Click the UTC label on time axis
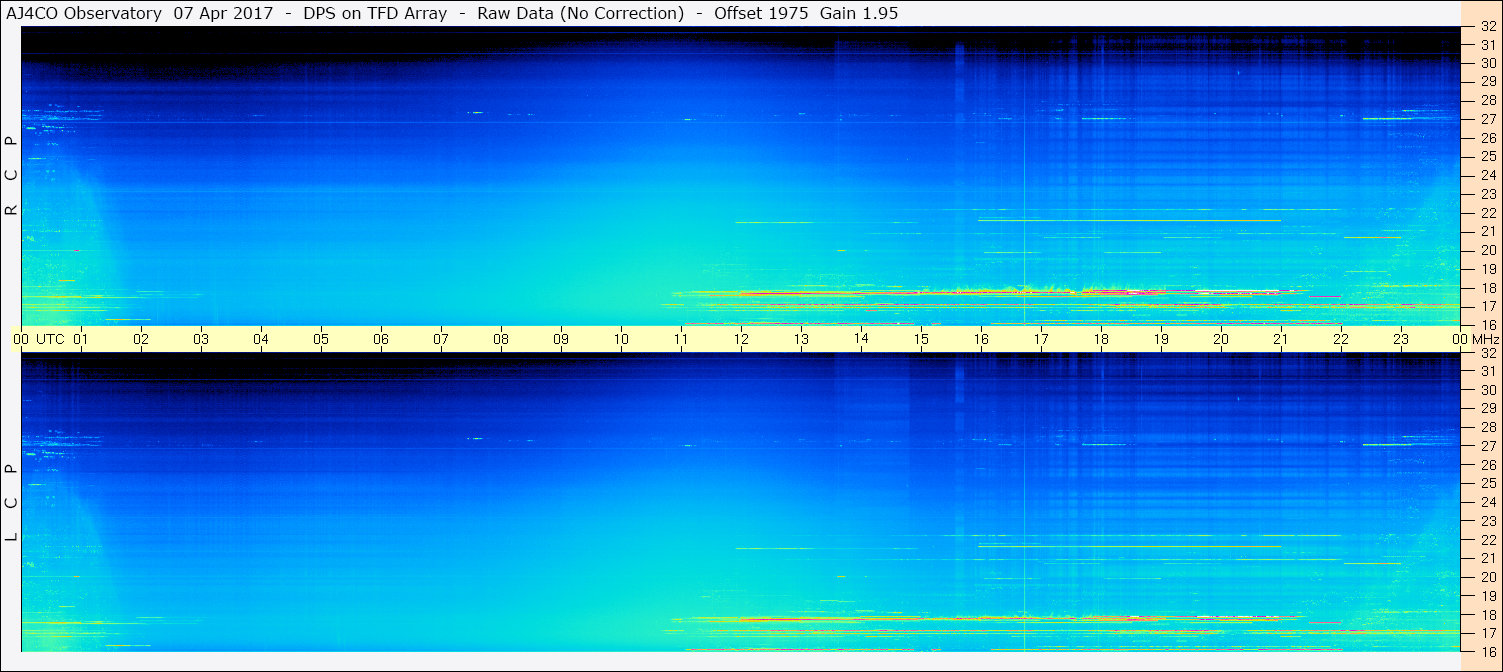Viewport: 1503px width, 672px height. click(50, 339)
